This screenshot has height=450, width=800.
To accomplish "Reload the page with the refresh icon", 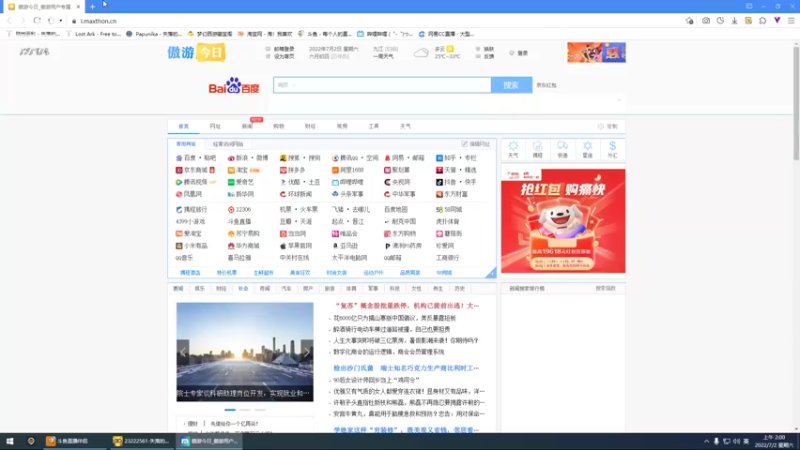I will pos(37,21).
